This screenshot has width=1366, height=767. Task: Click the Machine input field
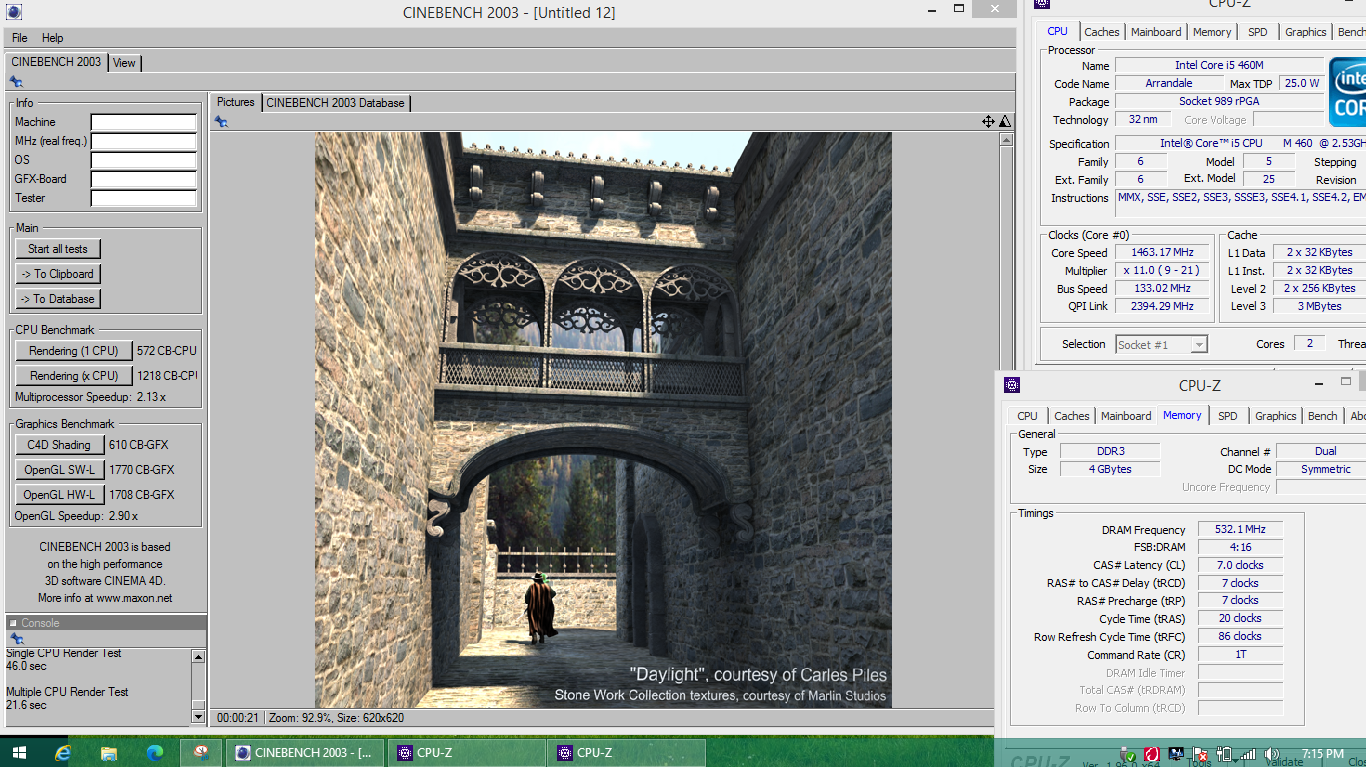coord(144,122)
